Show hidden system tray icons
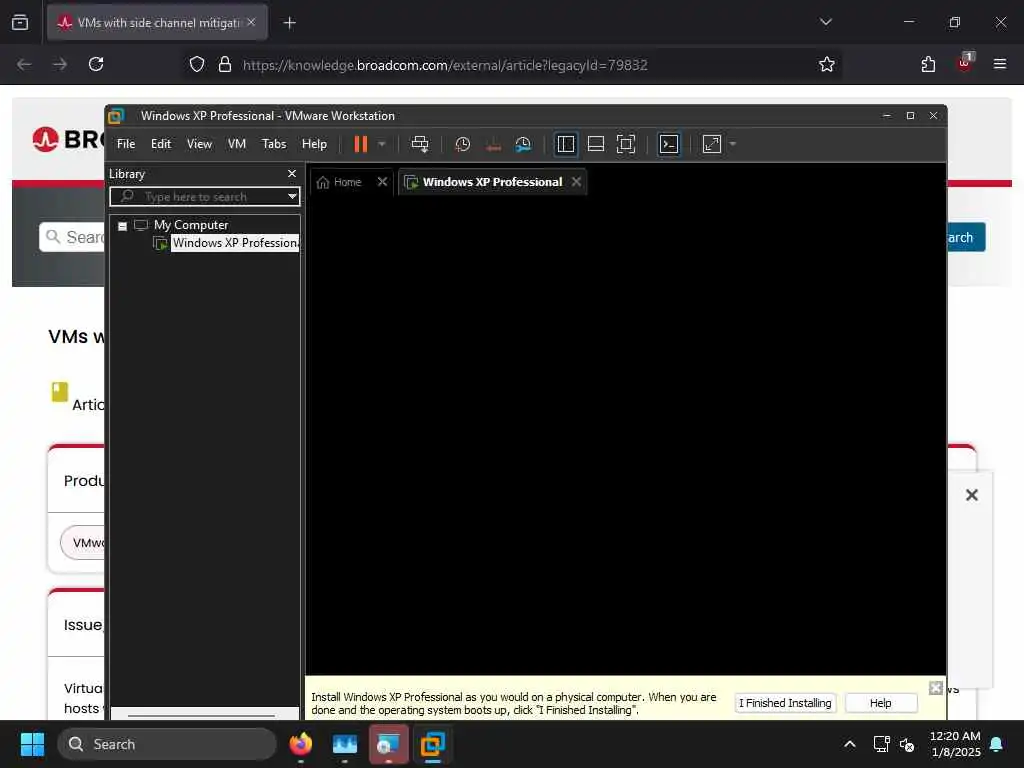 850,744
